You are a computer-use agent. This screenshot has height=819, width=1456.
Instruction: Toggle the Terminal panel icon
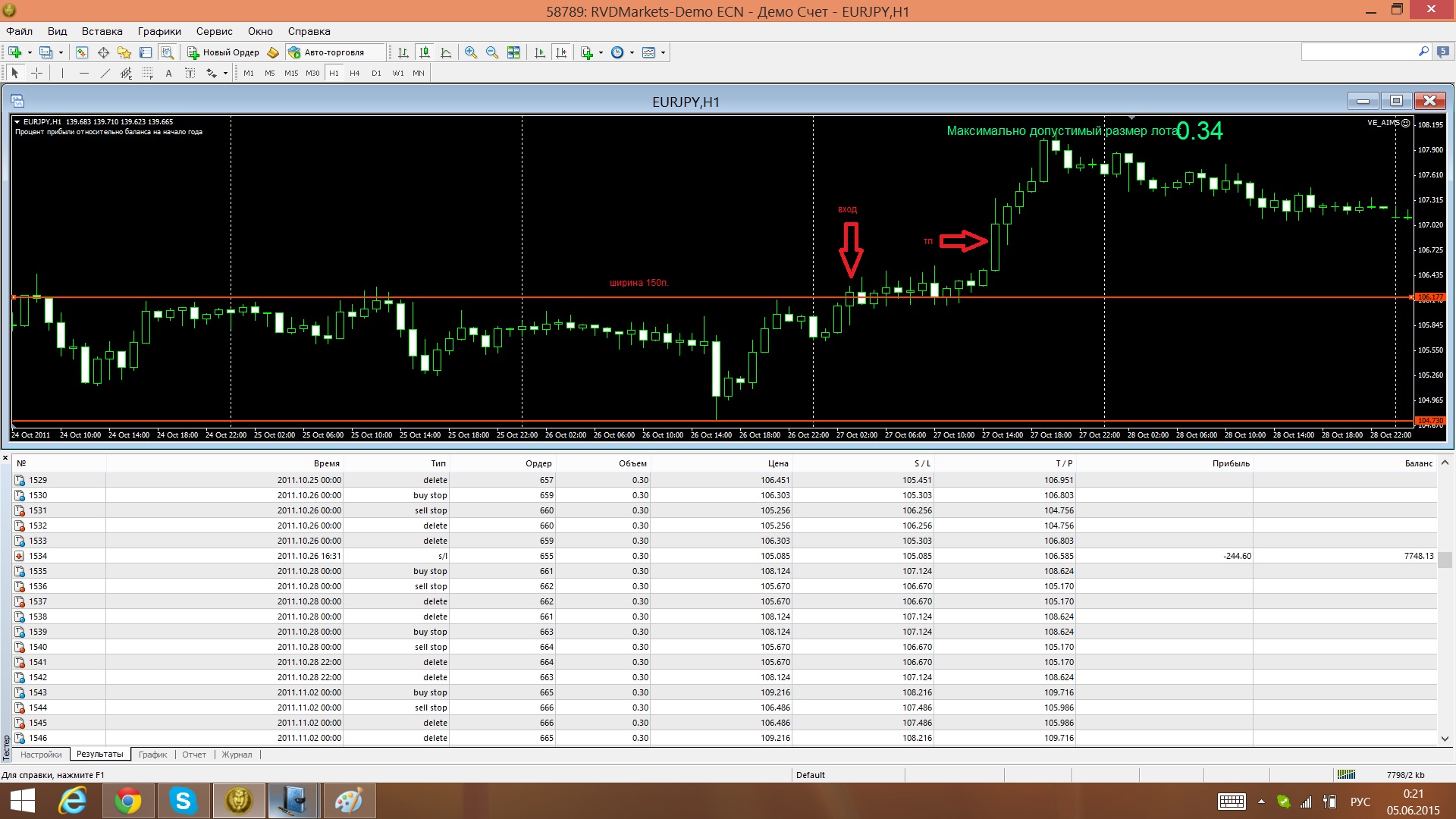[x=146, y=52]
